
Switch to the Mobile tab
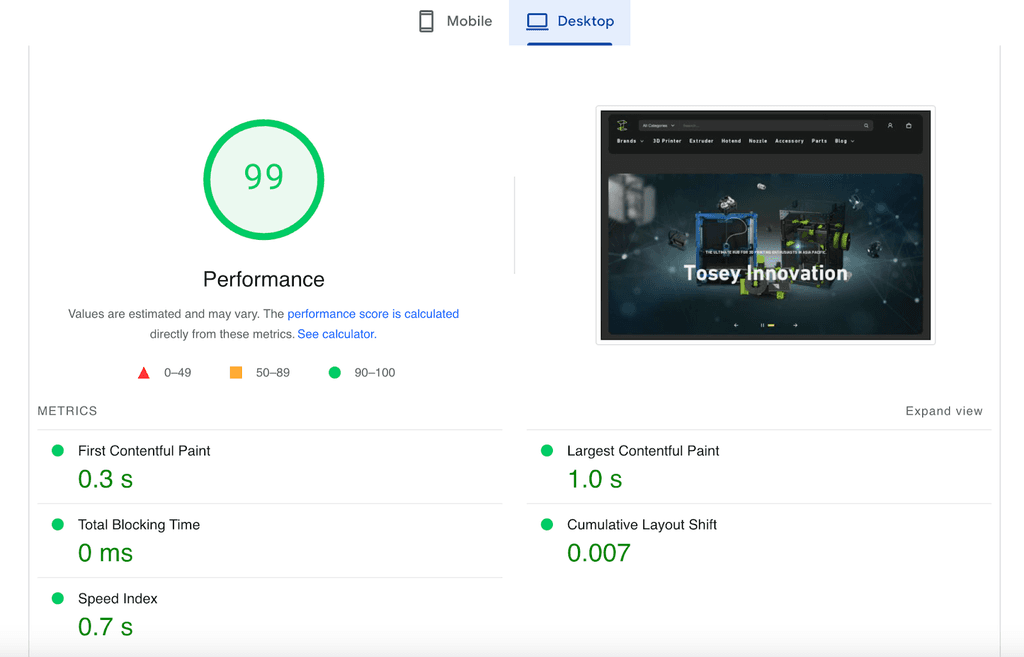[x=455, y=21]
